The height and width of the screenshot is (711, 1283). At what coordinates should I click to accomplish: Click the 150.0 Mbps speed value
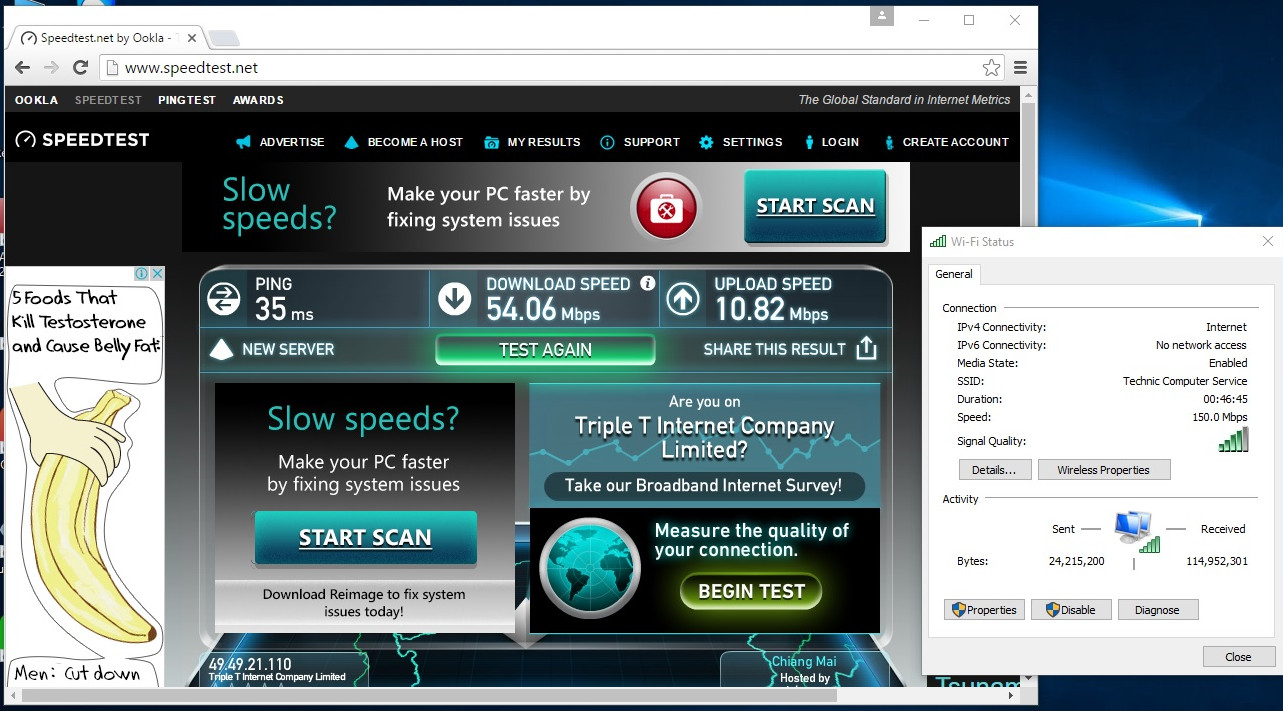[1220, 417]
